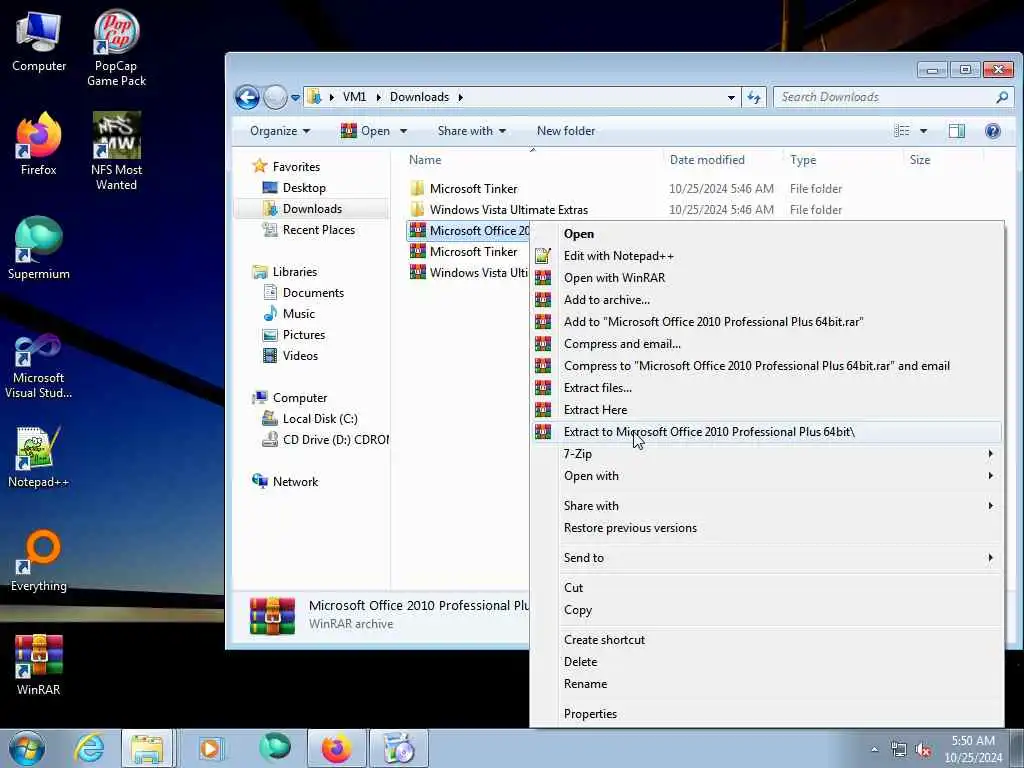This screenshot has width=1024, height=768.
Task: Choose Rename from context menu
Action: (x=766, y=684)
